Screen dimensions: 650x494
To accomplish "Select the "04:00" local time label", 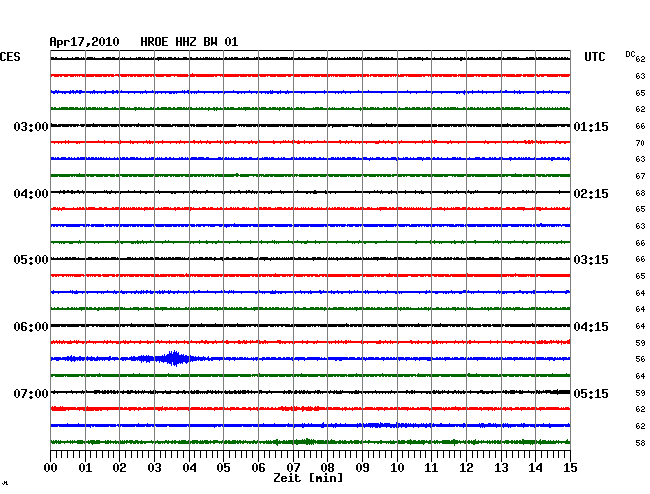I will 31,194.
